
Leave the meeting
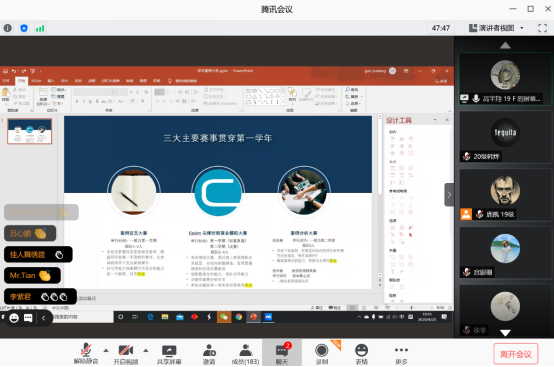pyautogui.click(x=515, y=354)
